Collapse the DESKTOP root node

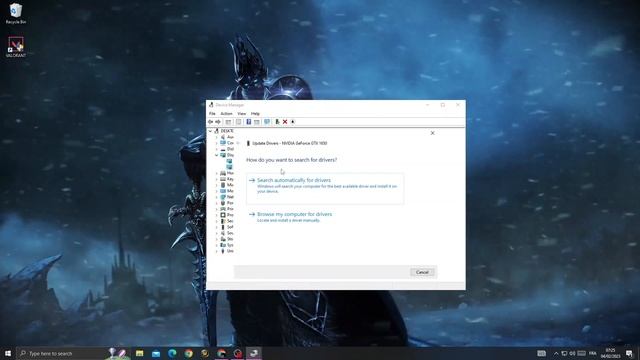(211, 131)
